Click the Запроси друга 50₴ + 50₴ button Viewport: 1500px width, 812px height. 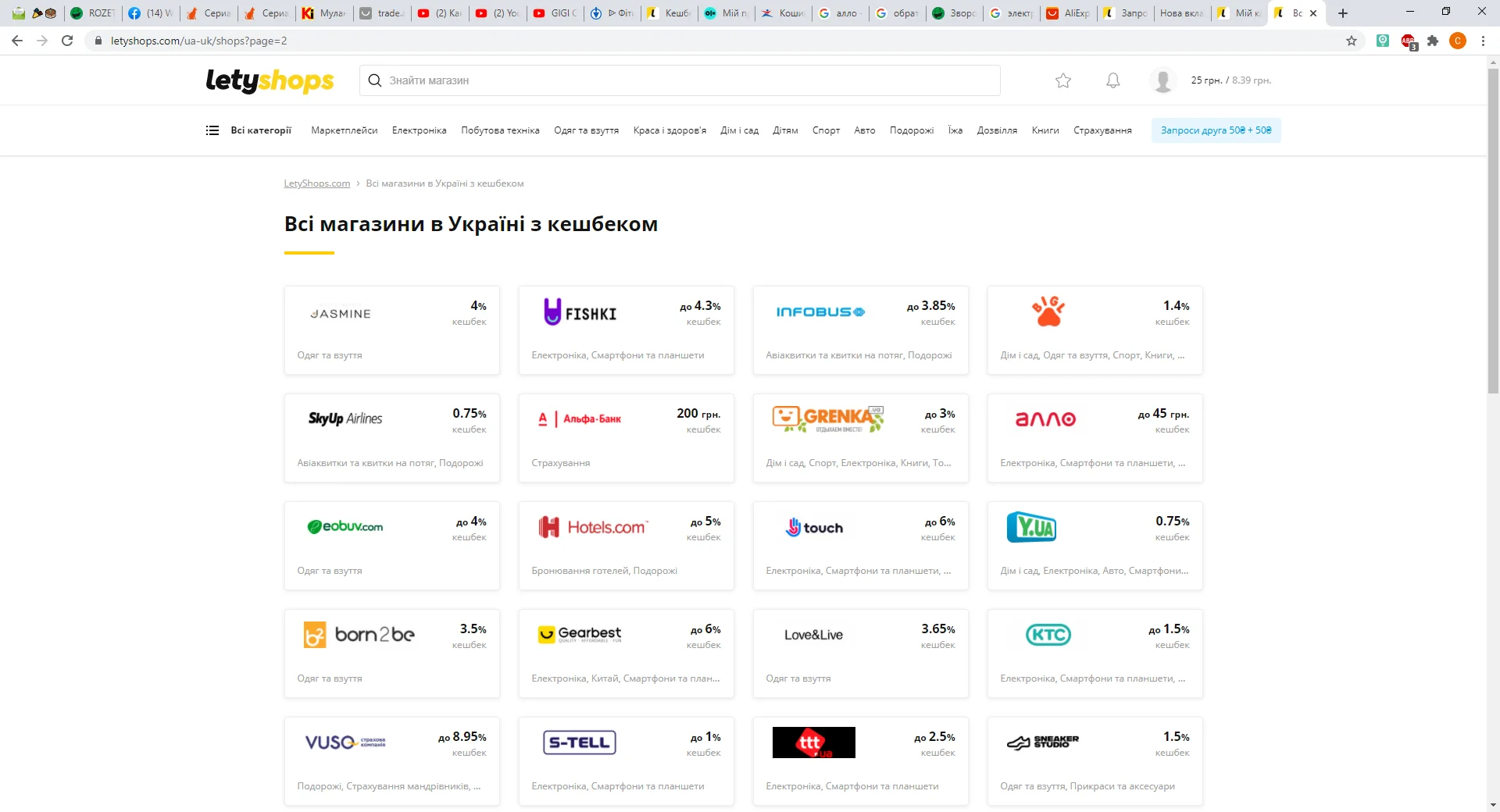click(1216, 130)
